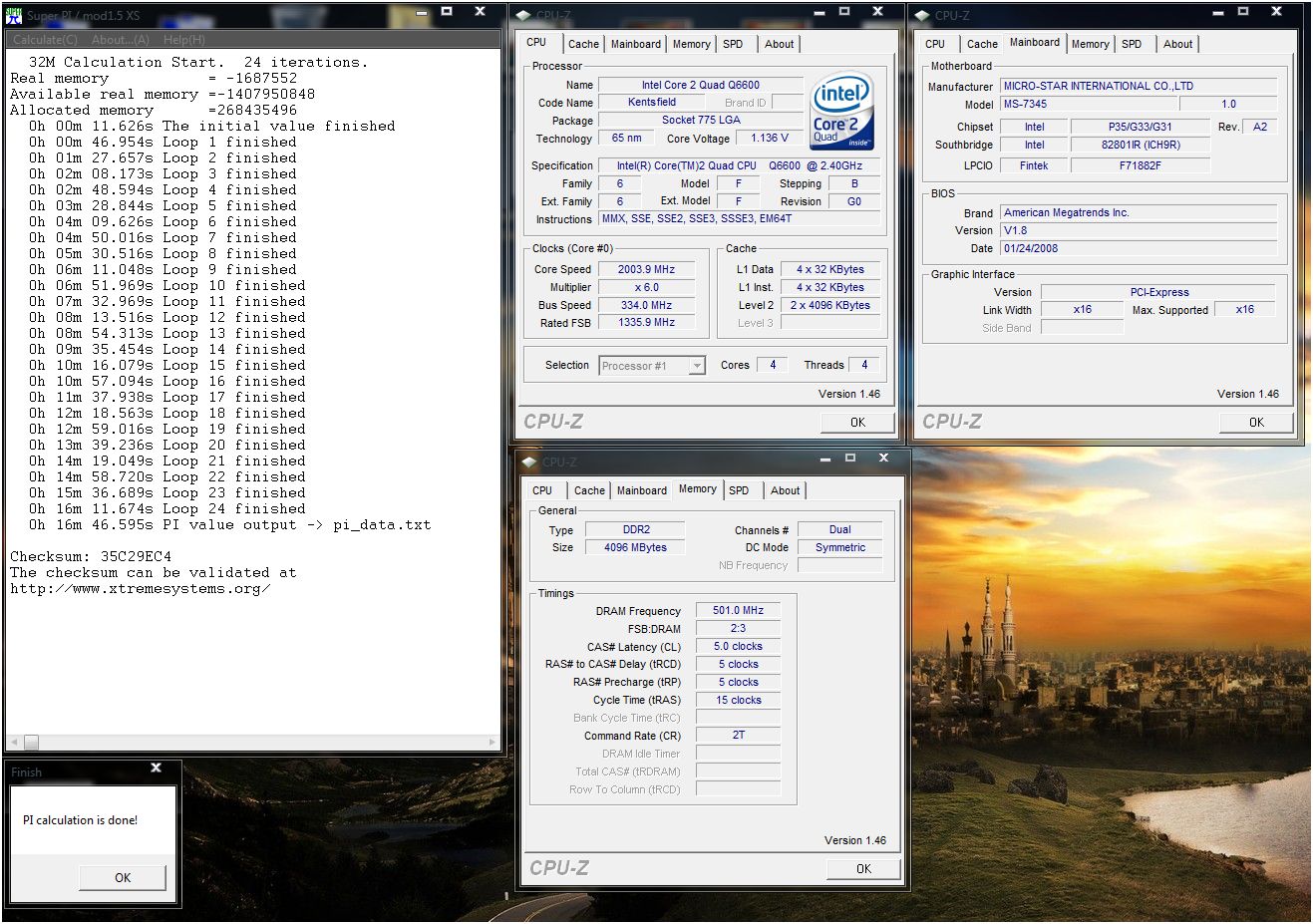Select CPU tab in the memory CPU-Z window
This screenshot has width=1313, height=924.
click(542, 490)
